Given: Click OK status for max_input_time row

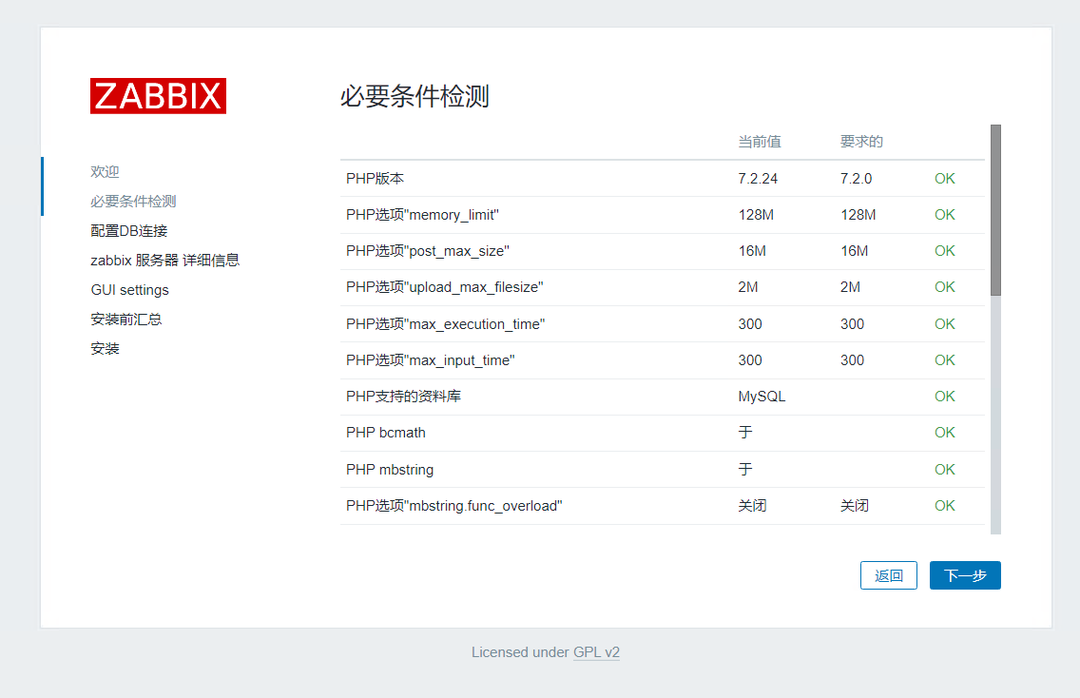Looking at the screenshot, I should click(x=944, y=360).
